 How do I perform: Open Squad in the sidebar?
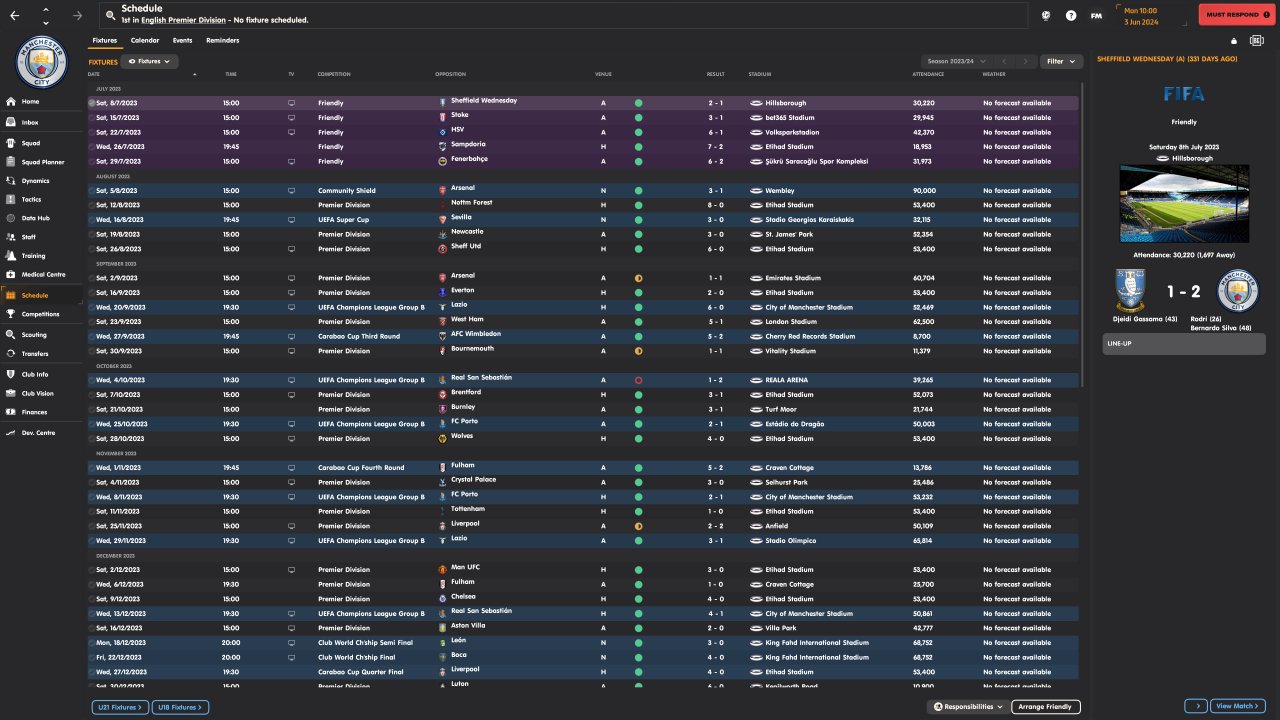tap(42, 143)
